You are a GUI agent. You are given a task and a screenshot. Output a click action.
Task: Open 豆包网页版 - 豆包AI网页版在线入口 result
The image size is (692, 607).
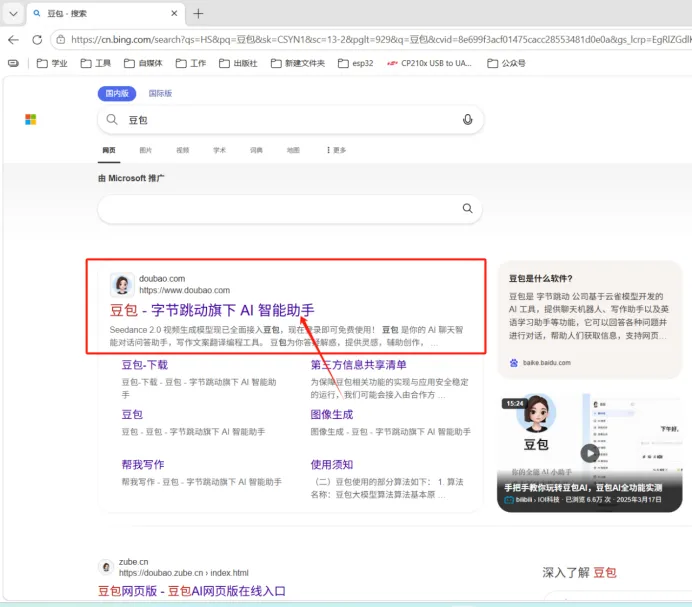[192, 591]
